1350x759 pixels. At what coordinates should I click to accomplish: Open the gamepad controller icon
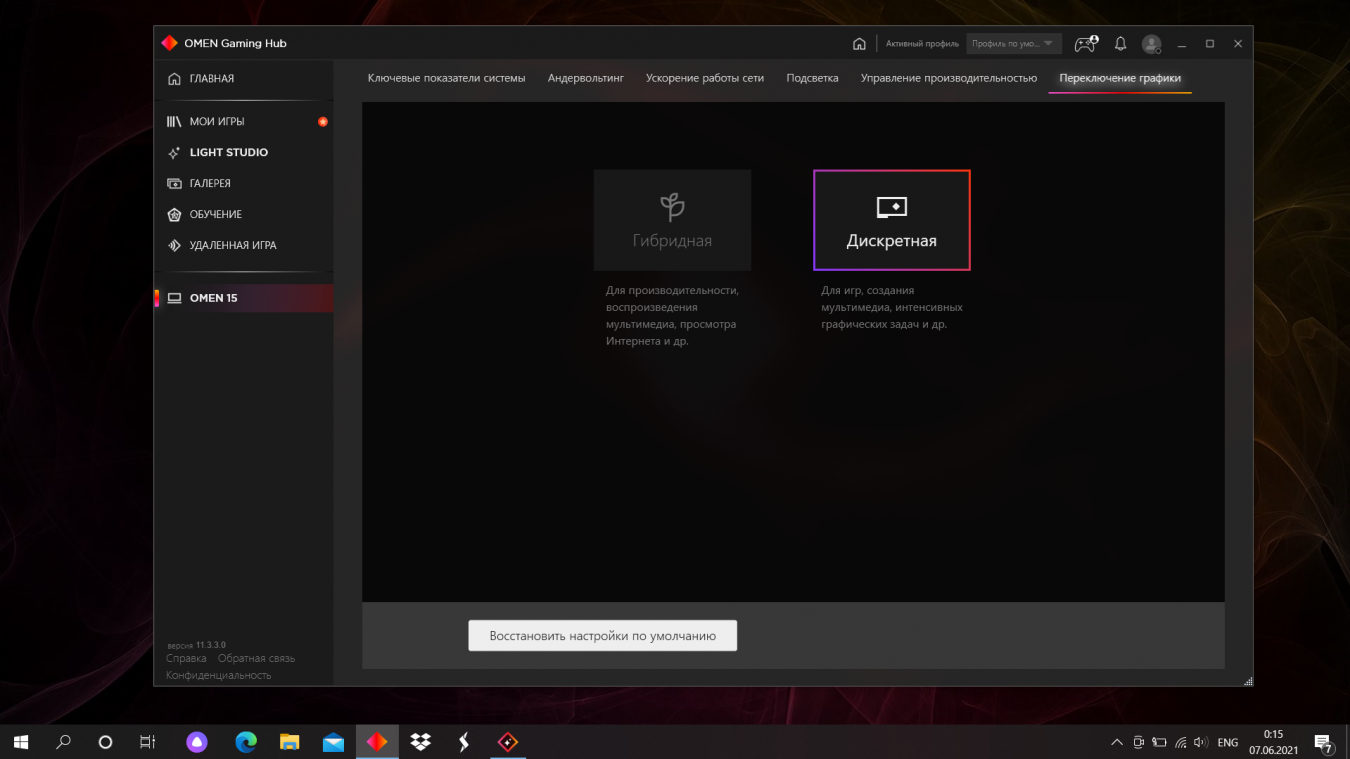tap(1086, 44)
